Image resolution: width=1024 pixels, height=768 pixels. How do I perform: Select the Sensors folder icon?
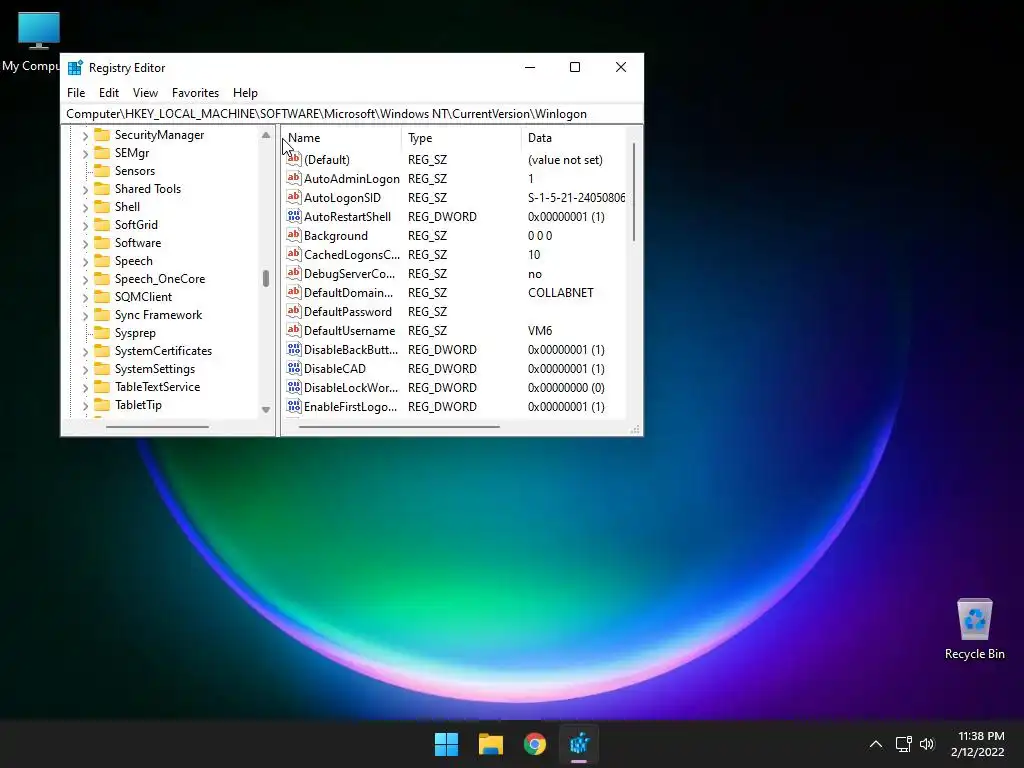(102, 170)
